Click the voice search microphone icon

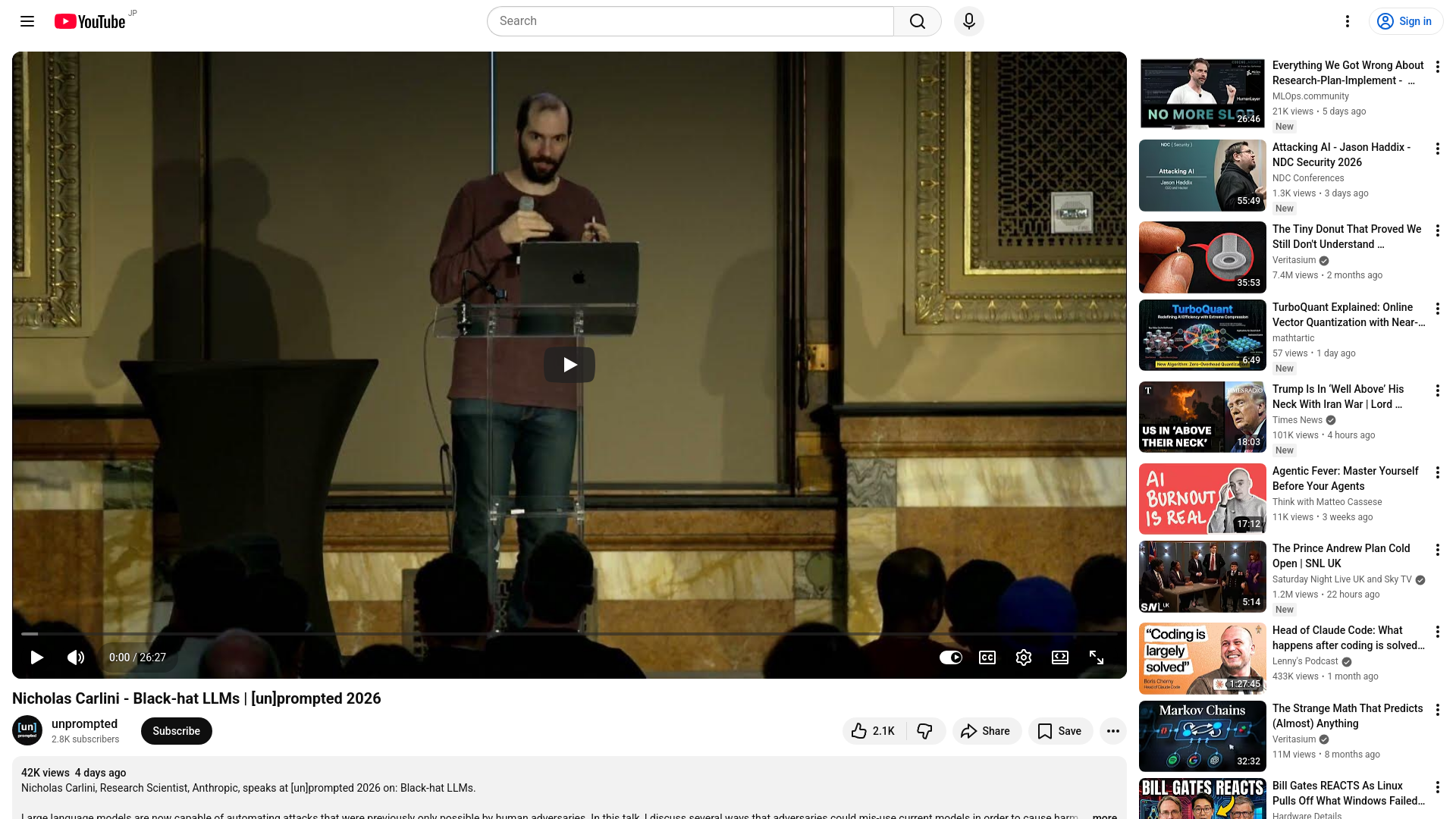click(968, 21)
